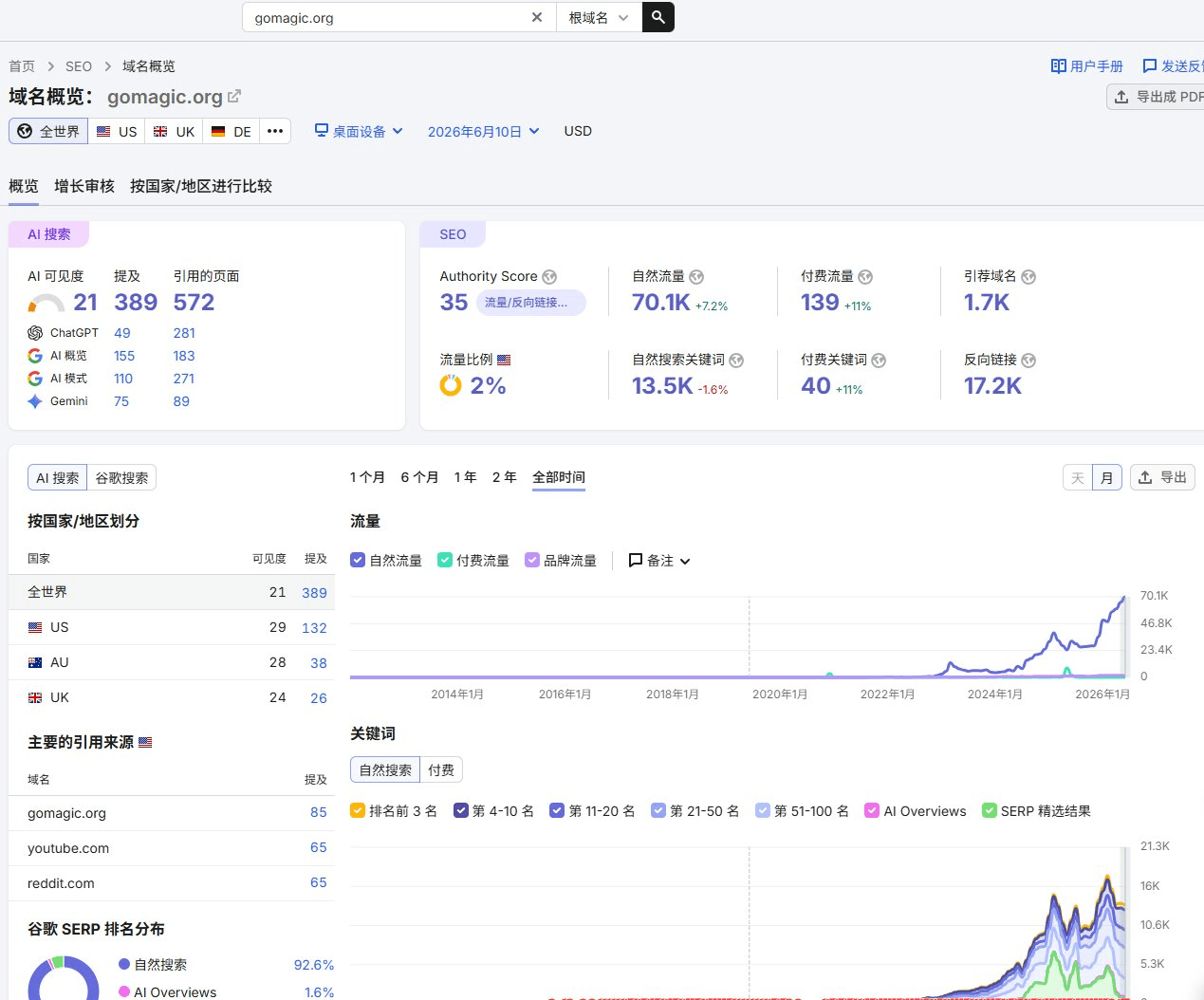Switch chart granularity to 天
This screenshot has height=1000, width=1204.
1078,477
